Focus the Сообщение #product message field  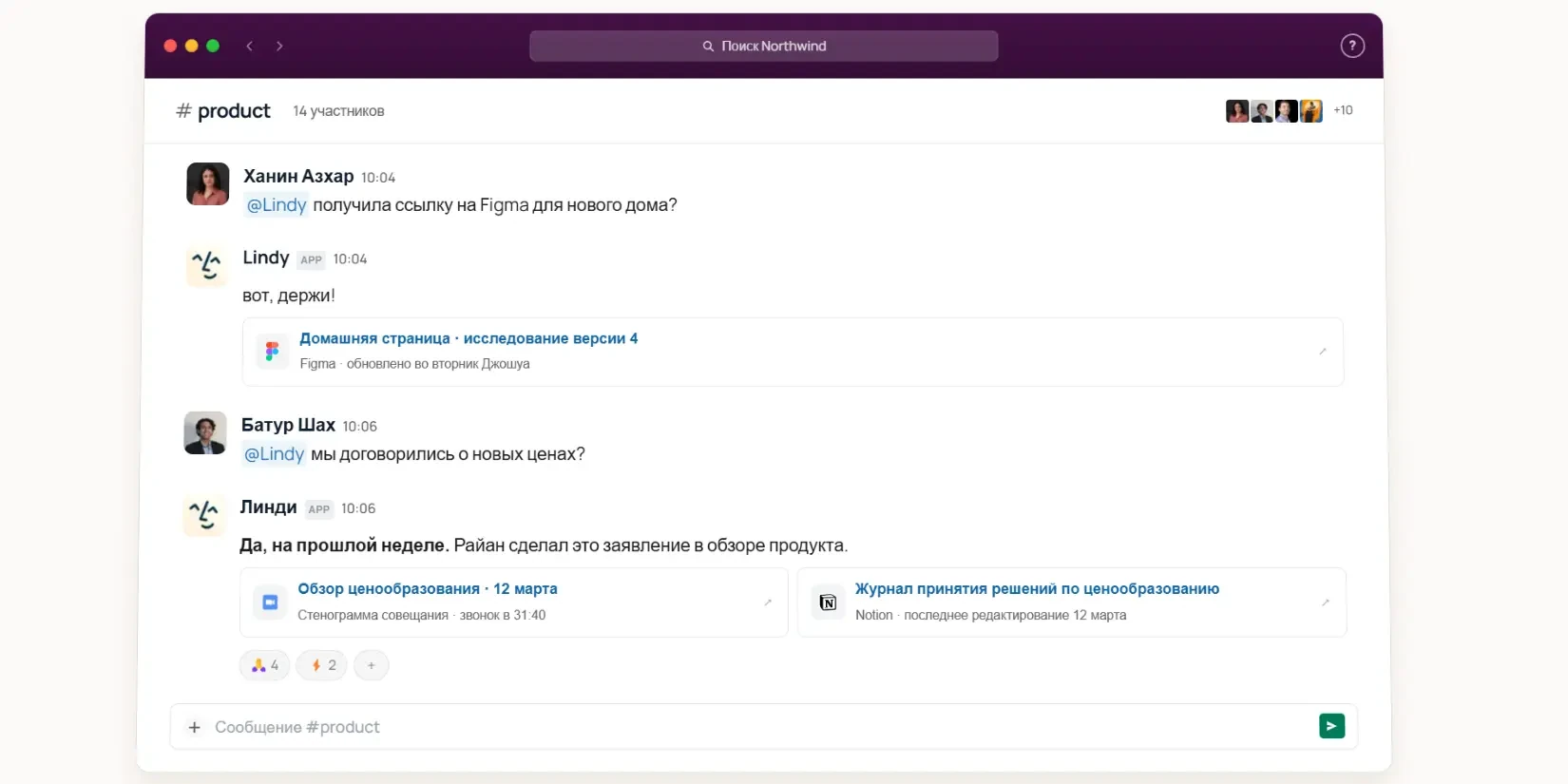coord(763,727)
